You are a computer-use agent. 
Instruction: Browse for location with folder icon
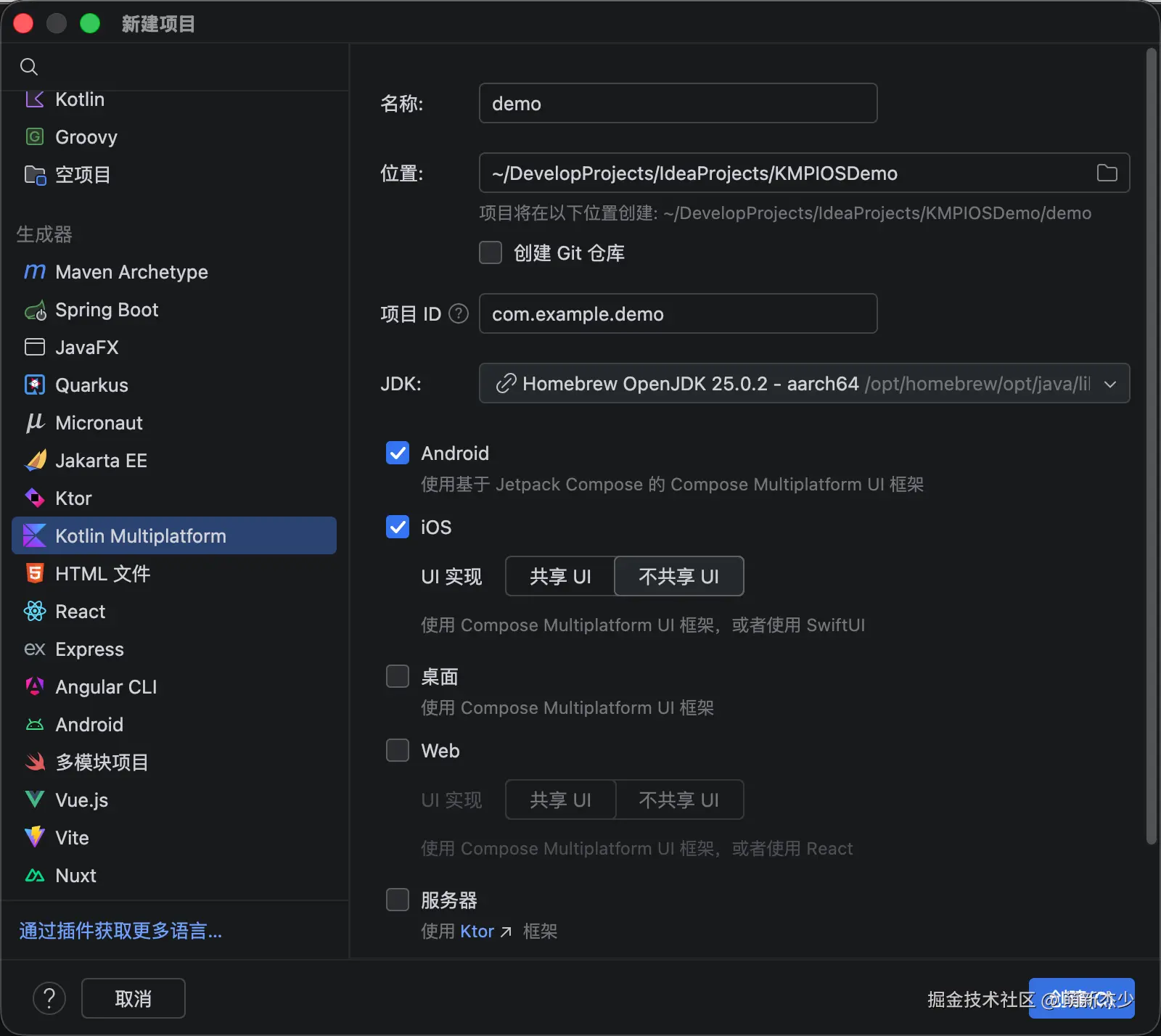(x=1107, y=173)
